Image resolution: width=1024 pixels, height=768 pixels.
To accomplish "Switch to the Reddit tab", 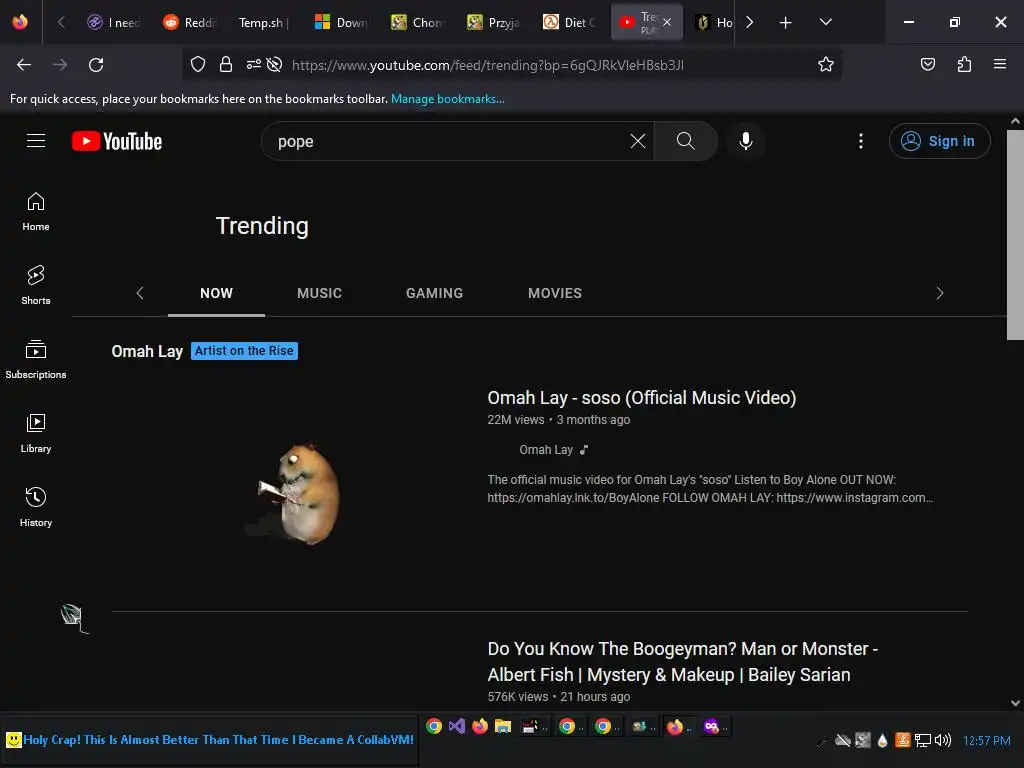I will point(189,22).
